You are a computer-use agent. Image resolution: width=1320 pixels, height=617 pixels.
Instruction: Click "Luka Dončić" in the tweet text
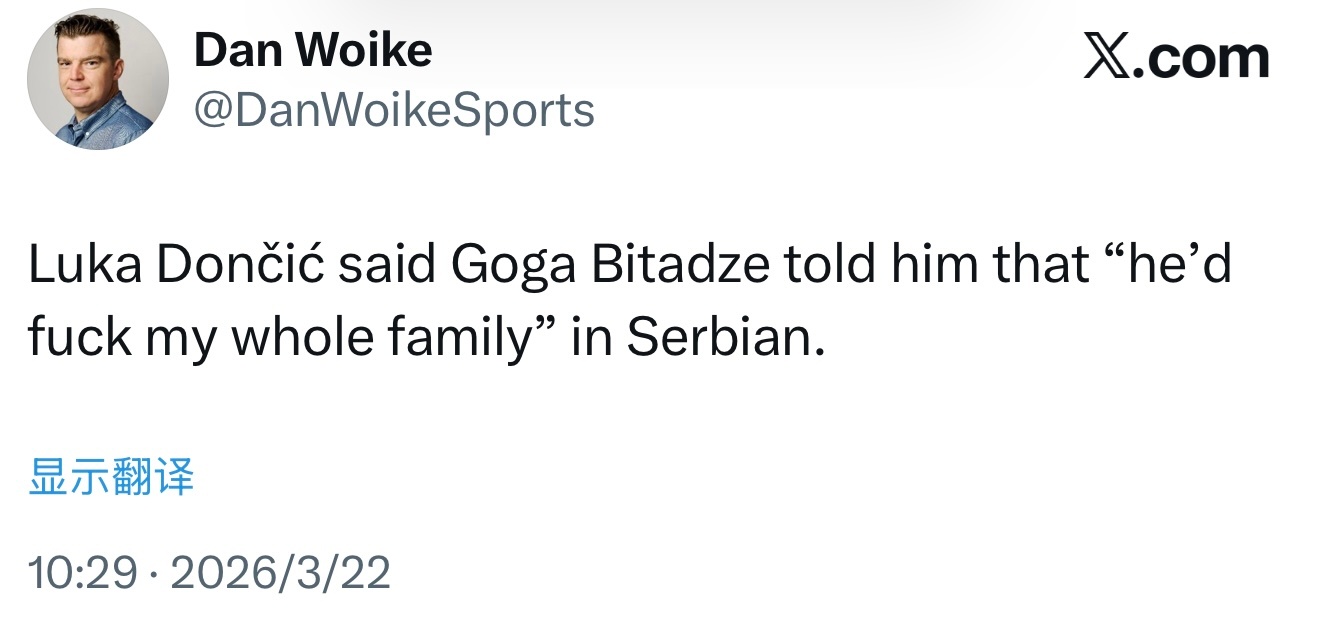(175, 263)
